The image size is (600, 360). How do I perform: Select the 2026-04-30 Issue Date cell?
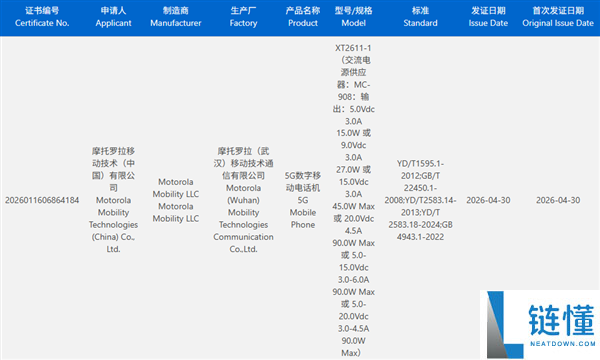coord(488,200)
